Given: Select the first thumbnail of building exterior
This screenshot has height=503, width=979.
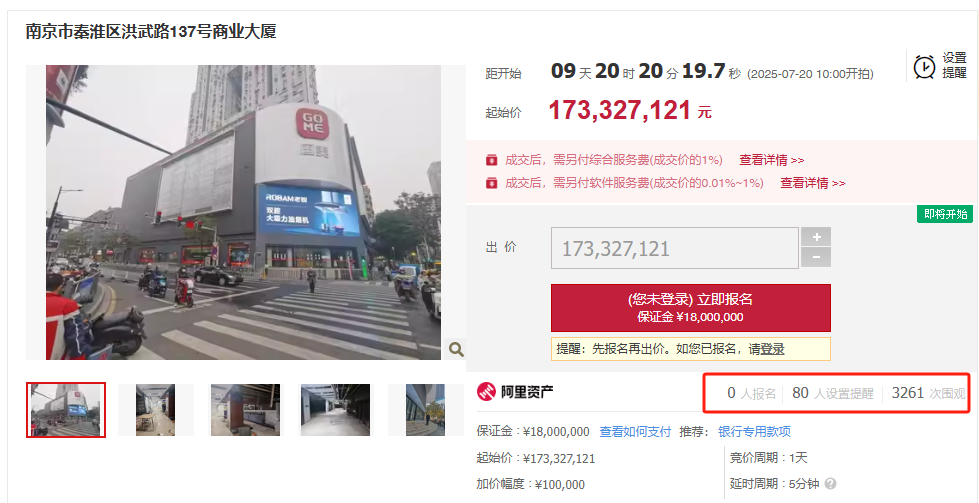Looking at the screenshot, I should tap(66, 409).
